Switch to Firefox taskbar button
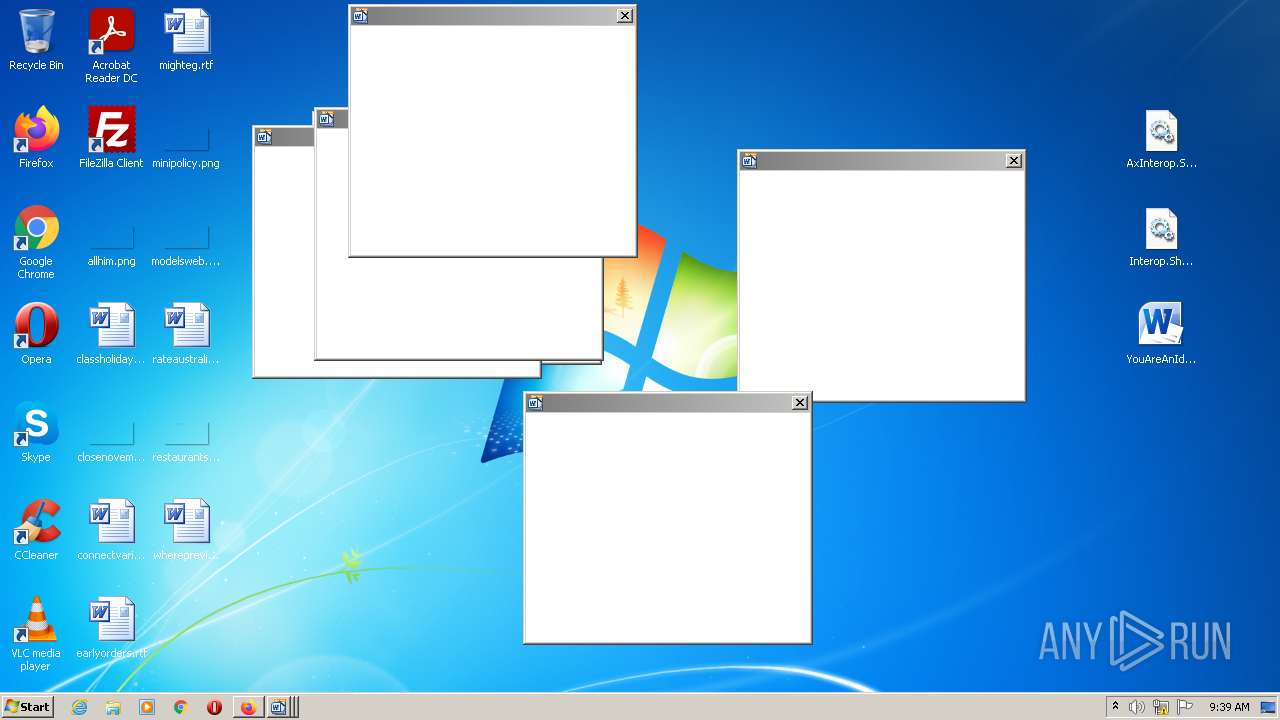 tap(248, 707)
